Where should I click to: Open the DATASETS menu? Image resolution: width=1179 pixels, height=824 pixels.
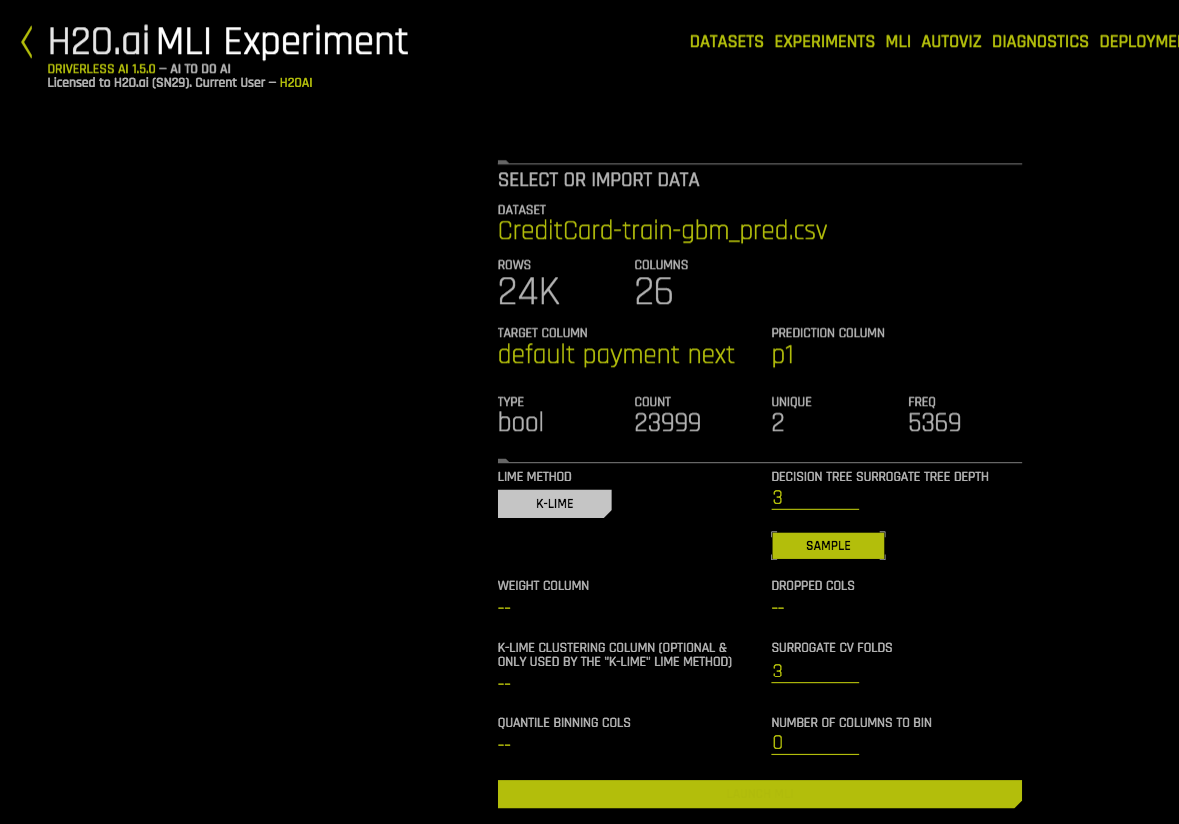(726, 42)
